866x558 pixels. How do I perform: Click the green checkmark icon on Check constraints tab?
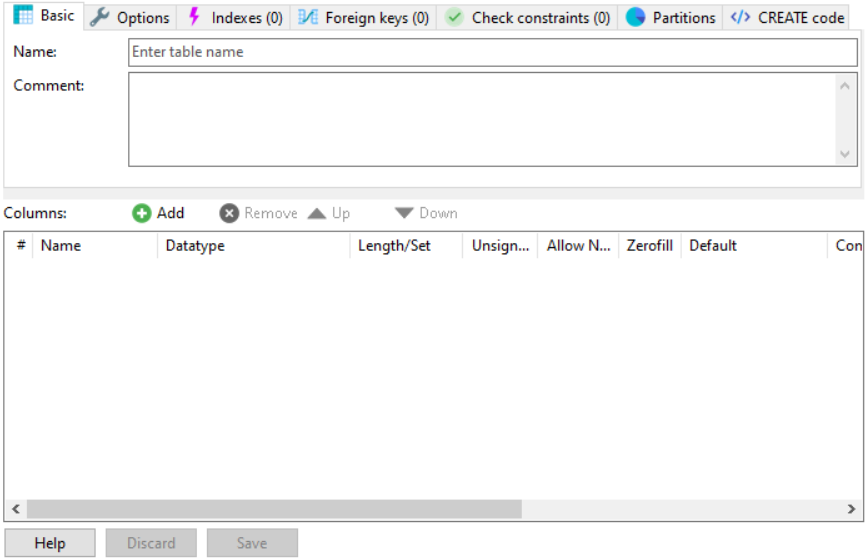coord(454,18)
